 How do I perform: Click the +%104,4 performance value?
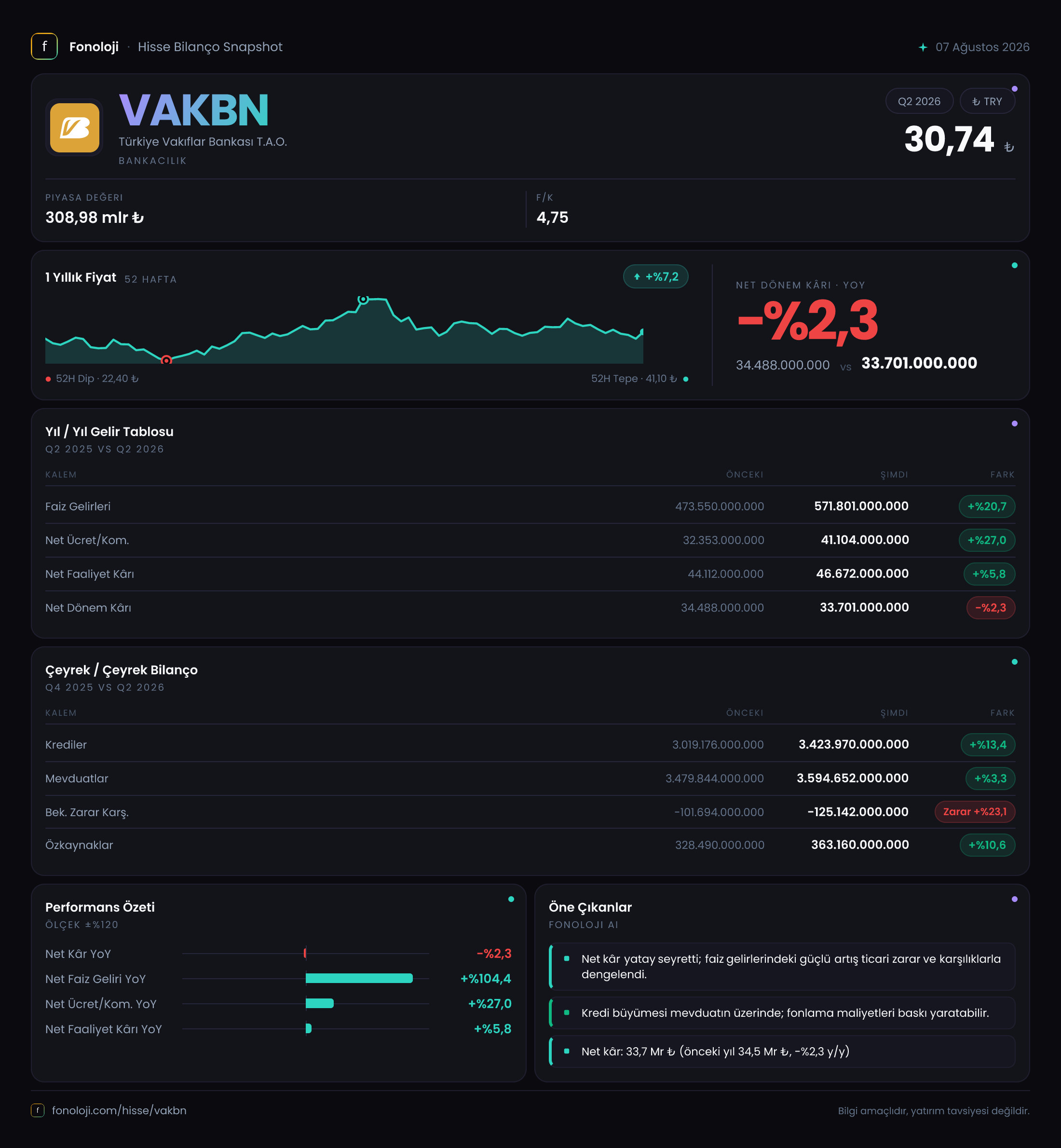click(486, 979)
